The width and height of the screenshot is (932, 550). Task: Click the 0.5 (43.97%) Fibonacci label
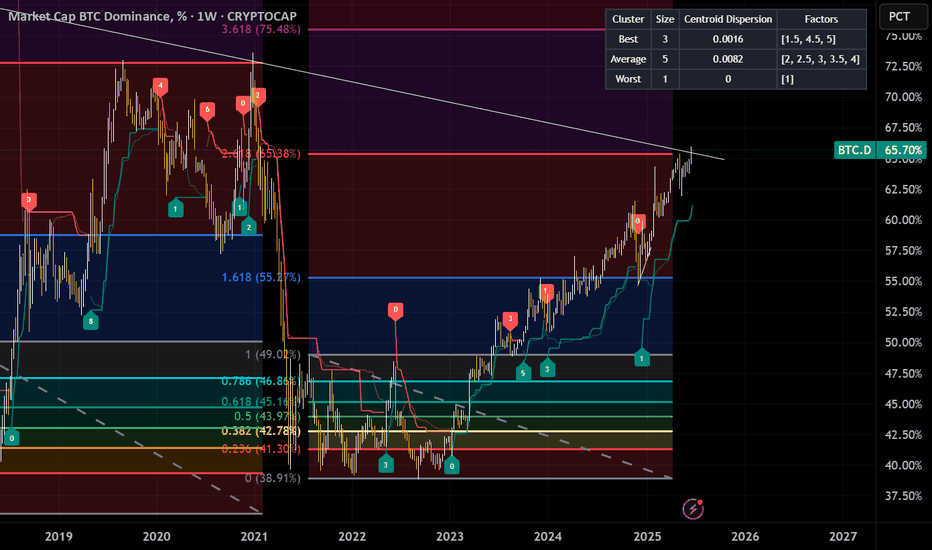pyautogui.click(x=267, y=416)
